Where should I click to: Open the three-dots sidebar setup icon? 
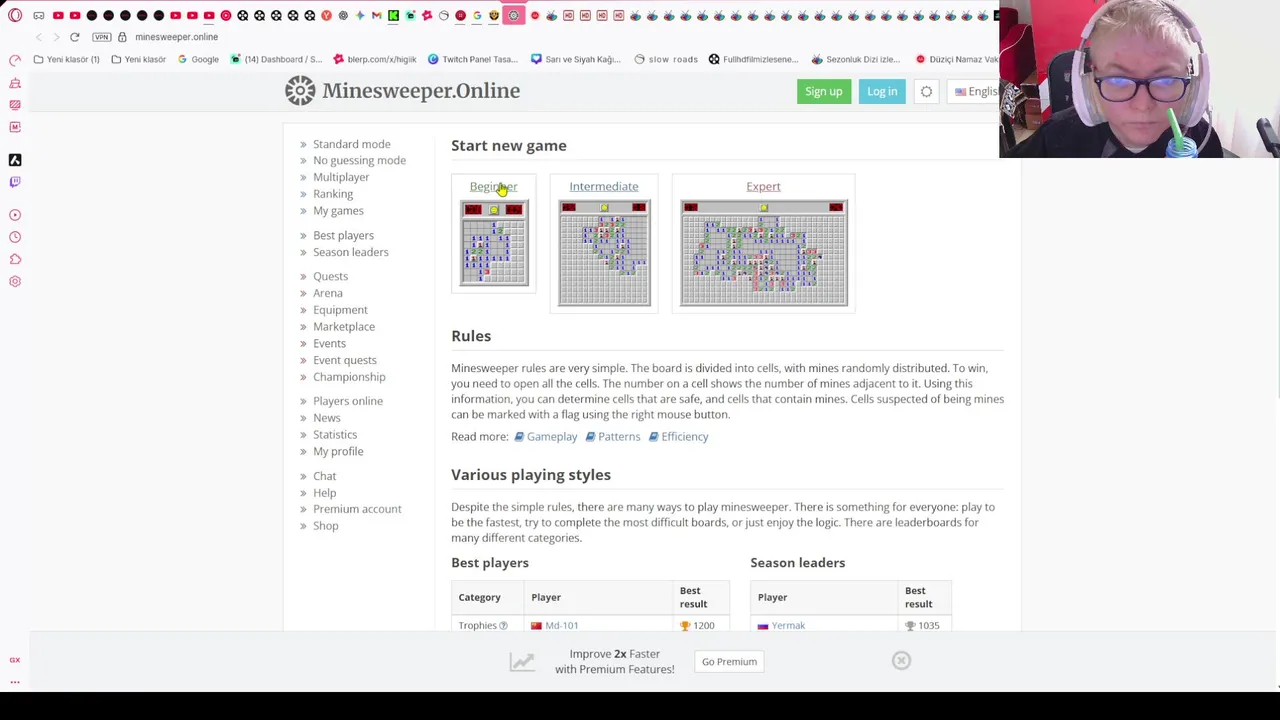(15, 682)
